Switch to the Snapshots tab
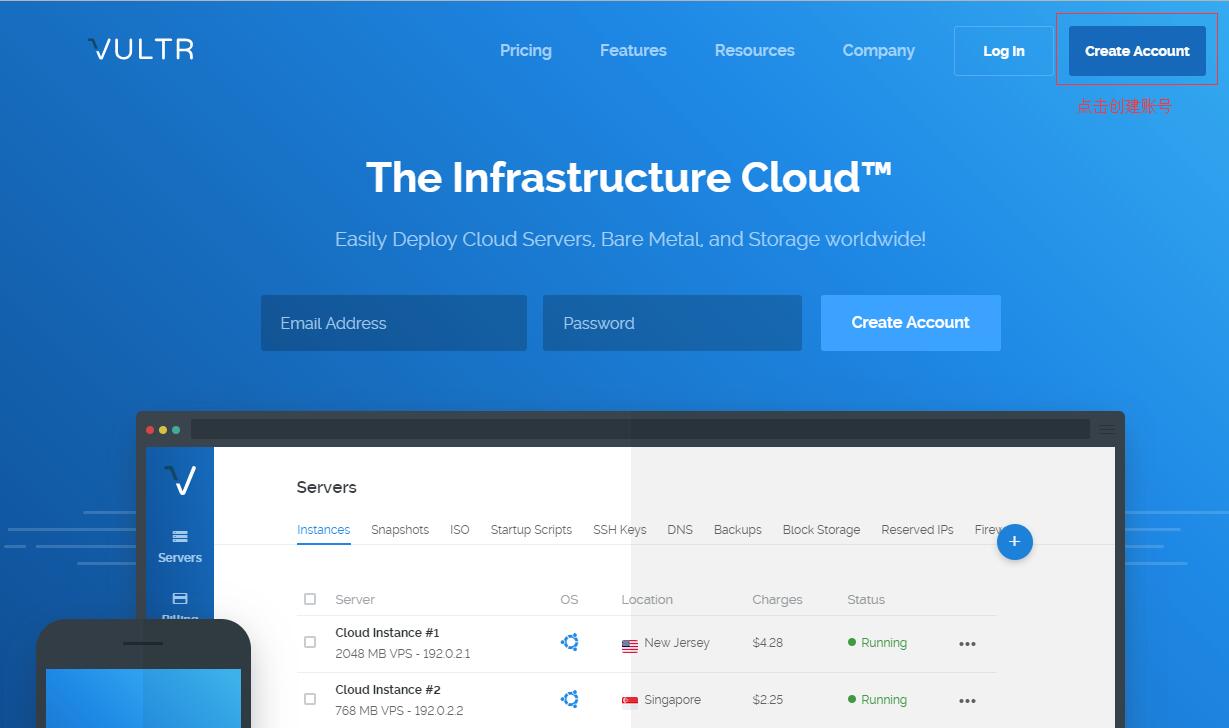 click(x=400, y=529)
